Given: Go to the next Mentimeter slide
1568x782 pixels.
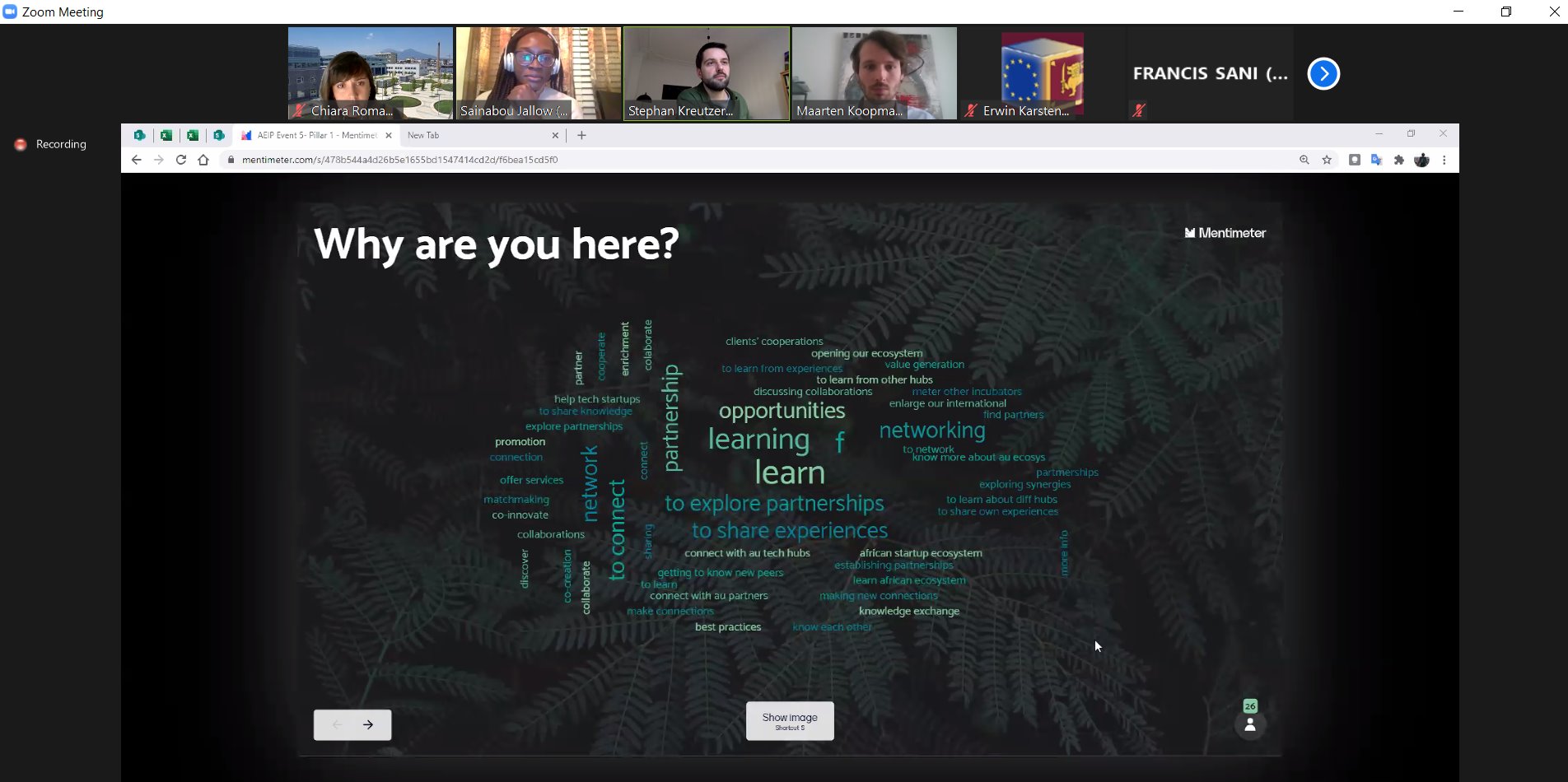Looking at the screenshot, I should click(368, 724).
